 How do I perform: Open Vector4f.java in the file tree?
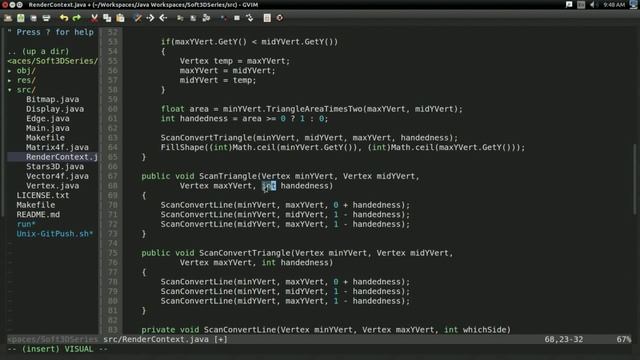click(x=57, y=176)
